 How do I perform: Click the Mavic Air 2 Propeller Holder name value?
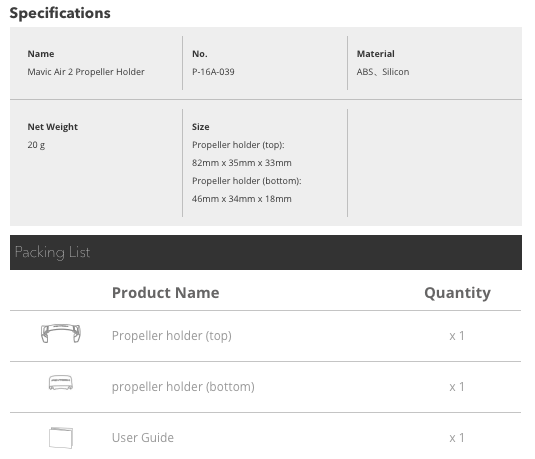(x=86, y=72)
